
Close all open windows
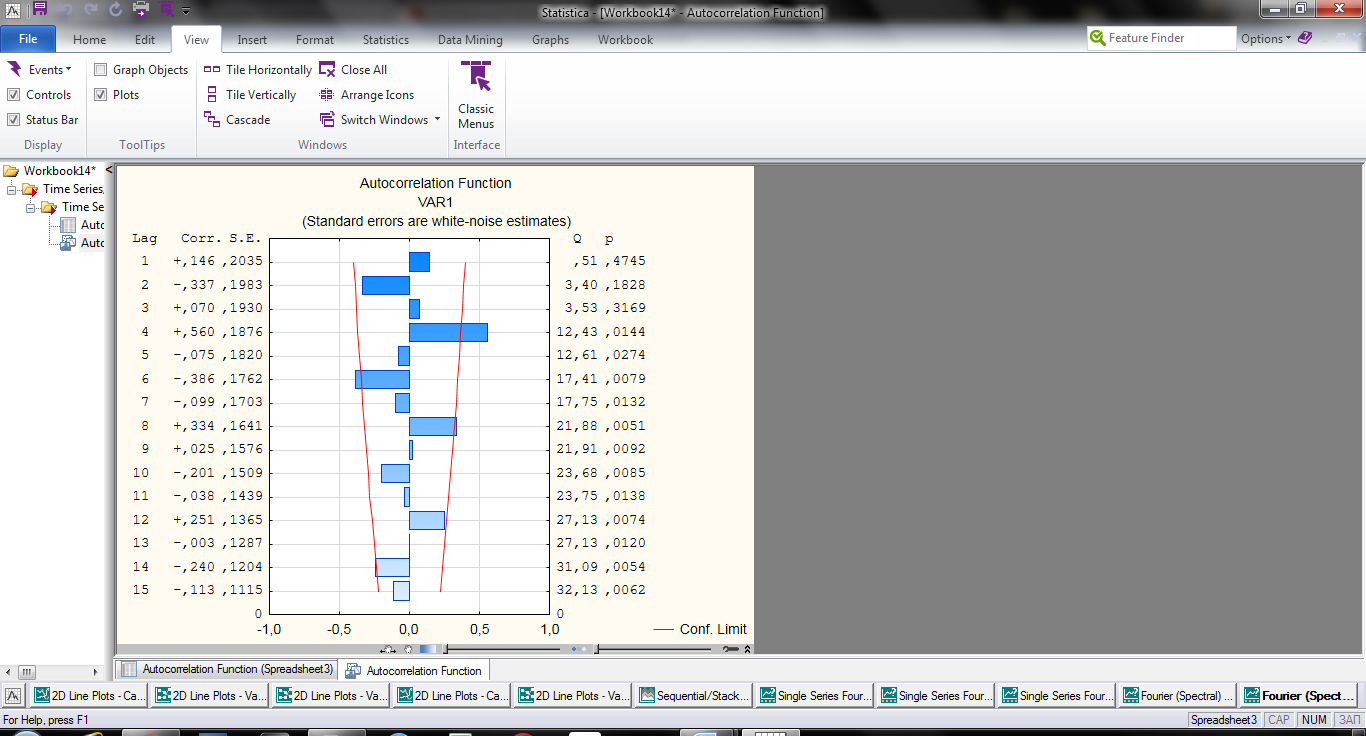[353, 70]
